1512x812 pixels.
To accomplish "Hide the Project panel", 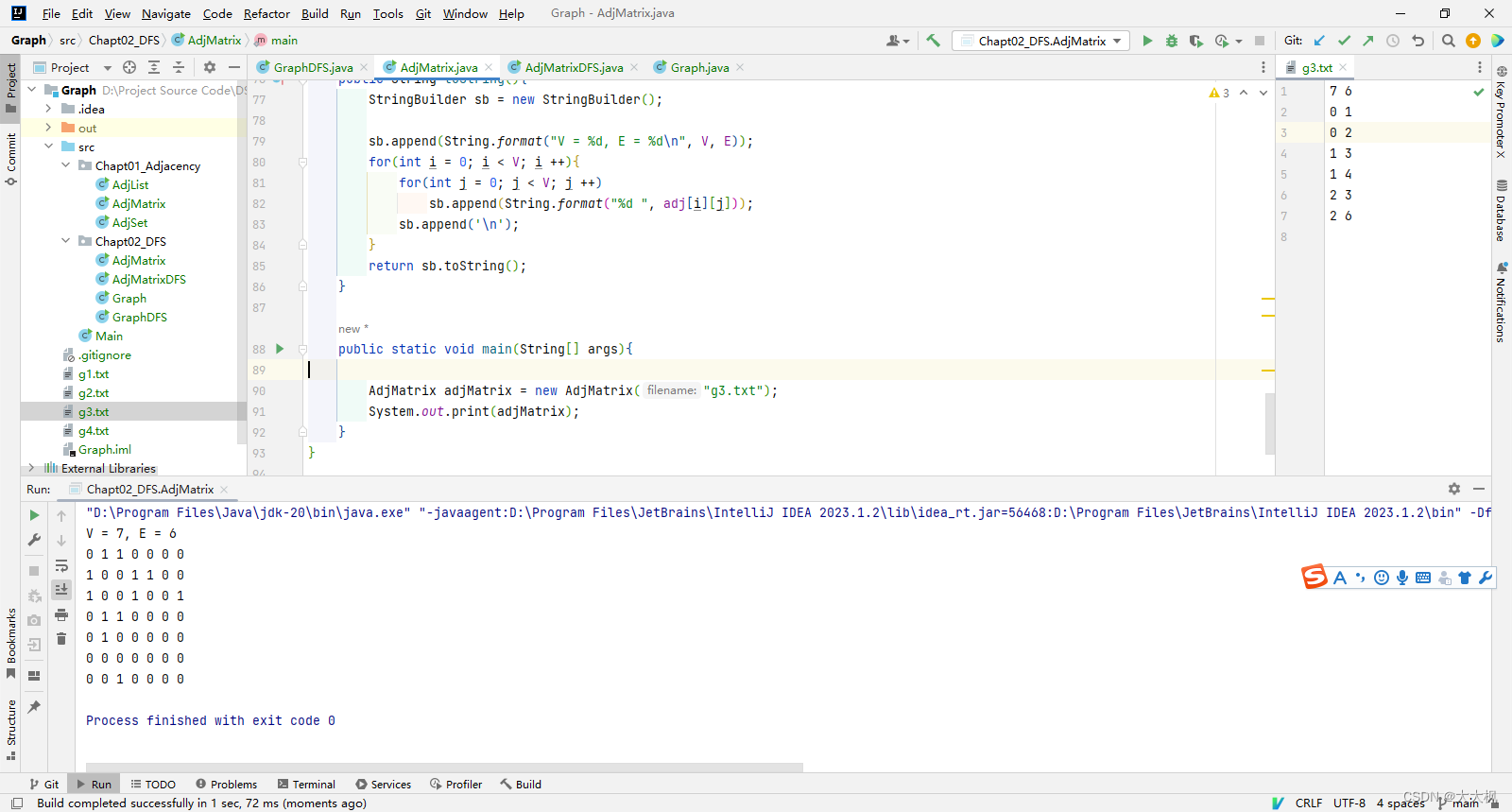I will tap(234, 67).
